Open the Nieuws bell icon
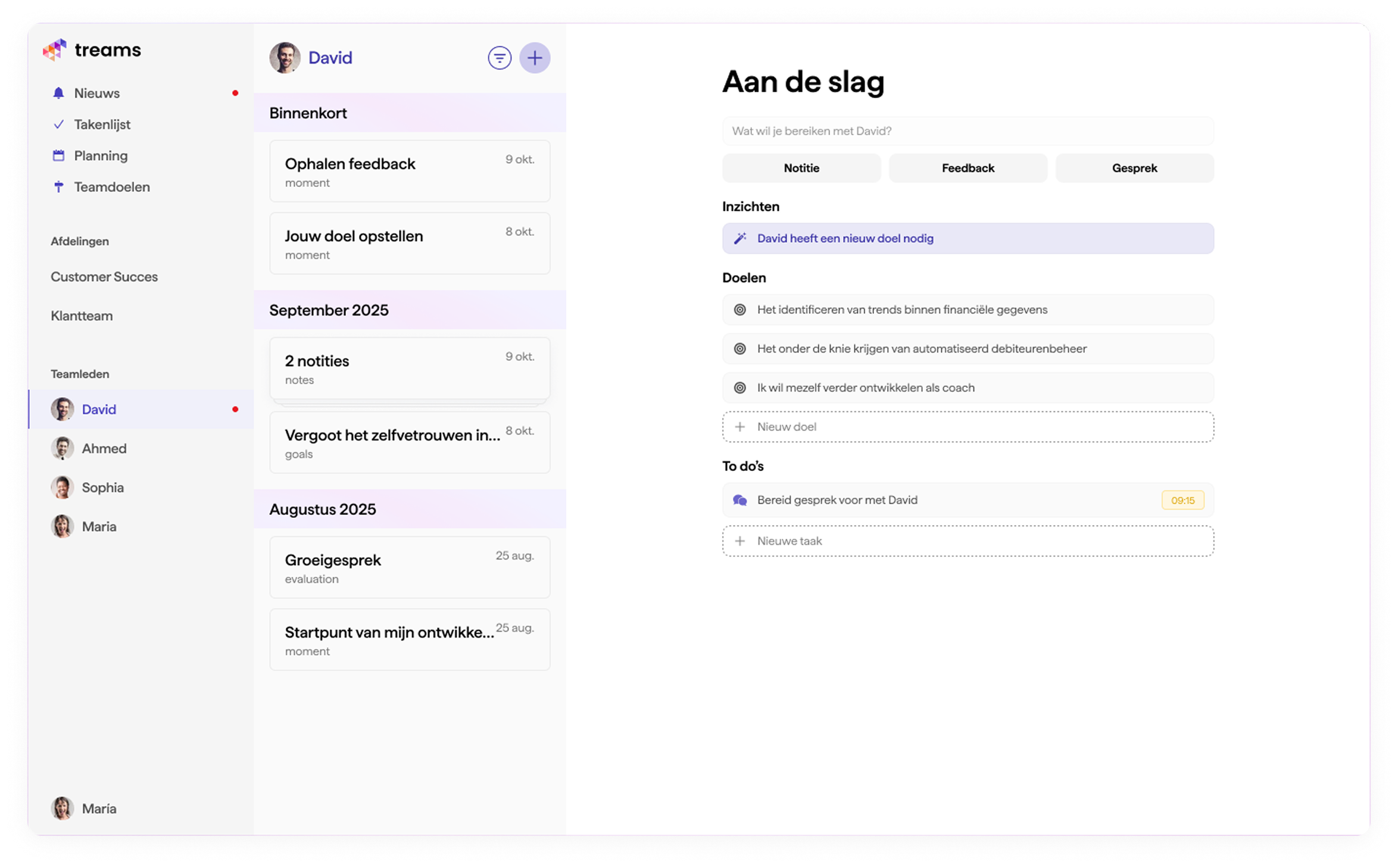Image resolution: width=1398 pixels, height=868 pixels. click(59, 93)
